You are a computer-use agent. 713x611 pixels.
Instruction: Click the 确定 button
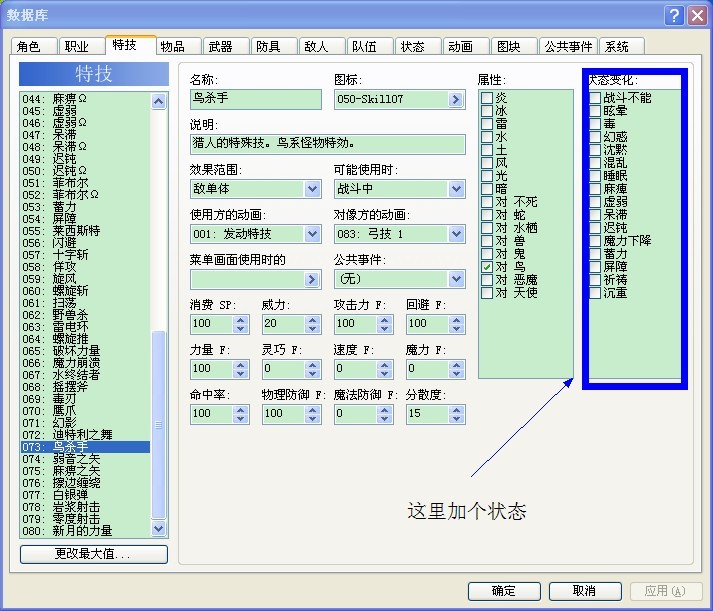tap(504, 591)
